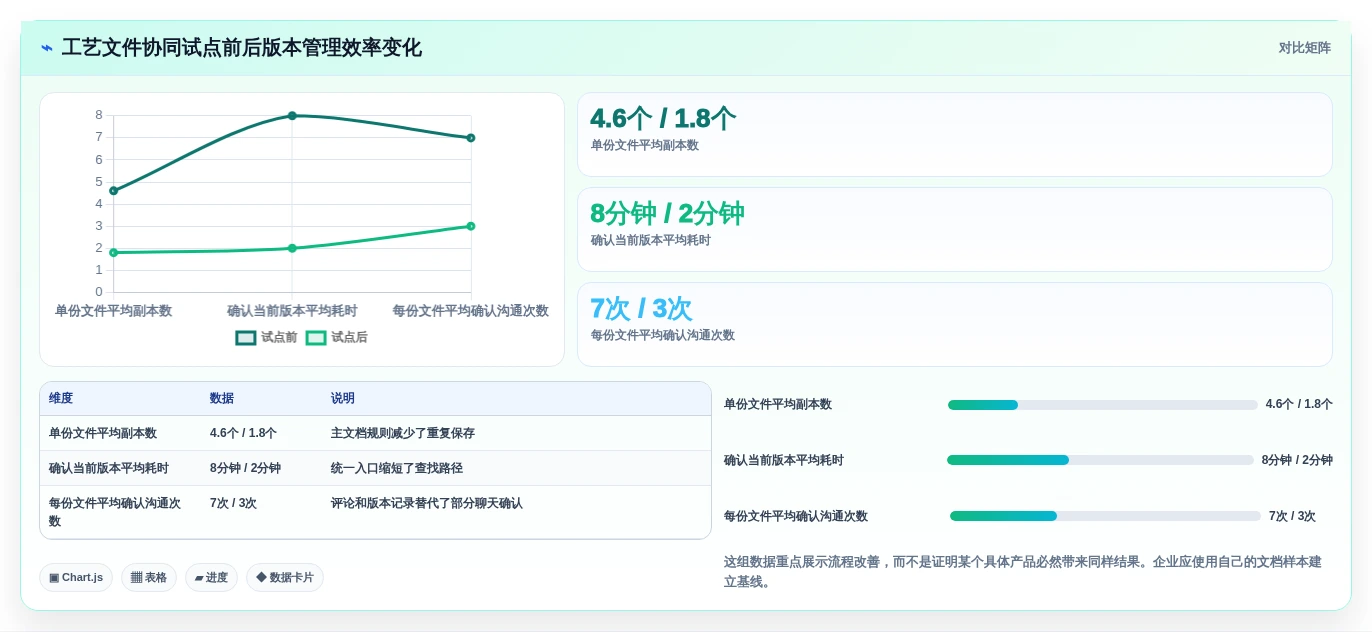This screenshot has width=1372, height=632.
Task: Toggle the 试点前 legend item
Action: (x=266, y=338)
